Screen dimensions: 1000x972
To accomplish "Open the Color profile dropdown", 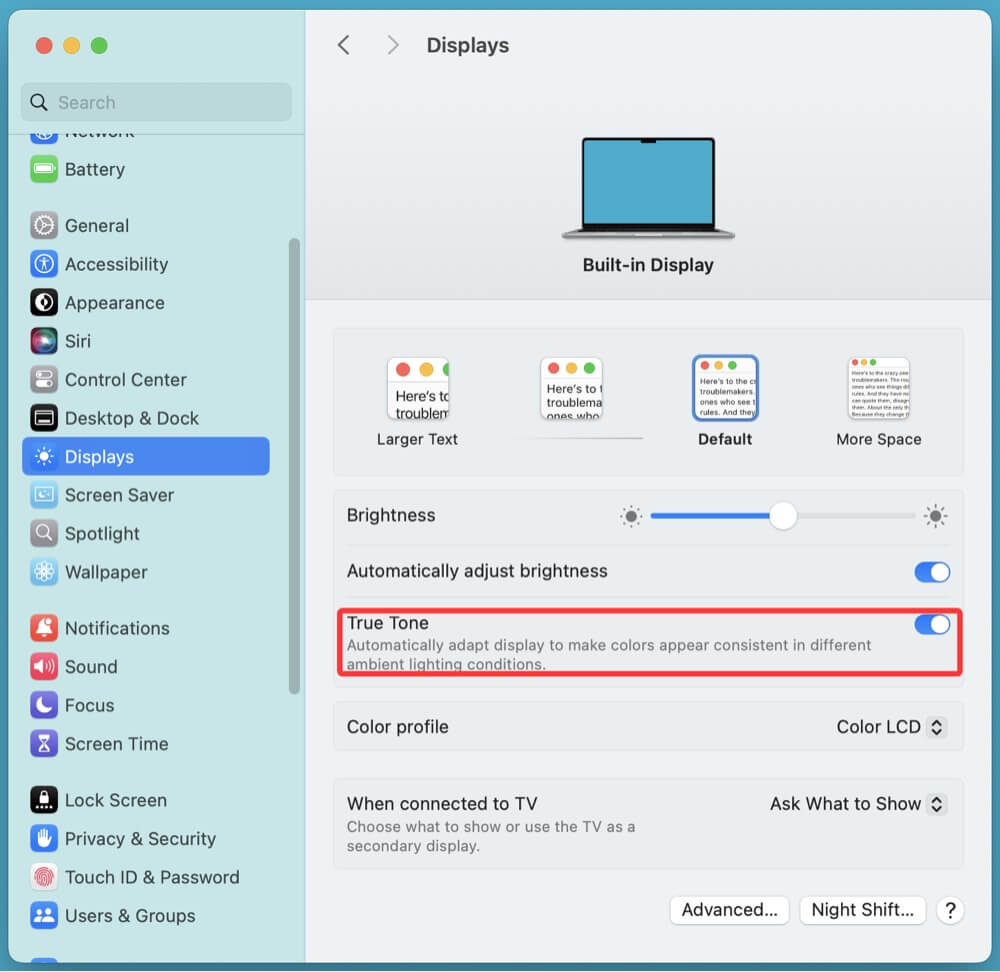I will coord(889,727).
